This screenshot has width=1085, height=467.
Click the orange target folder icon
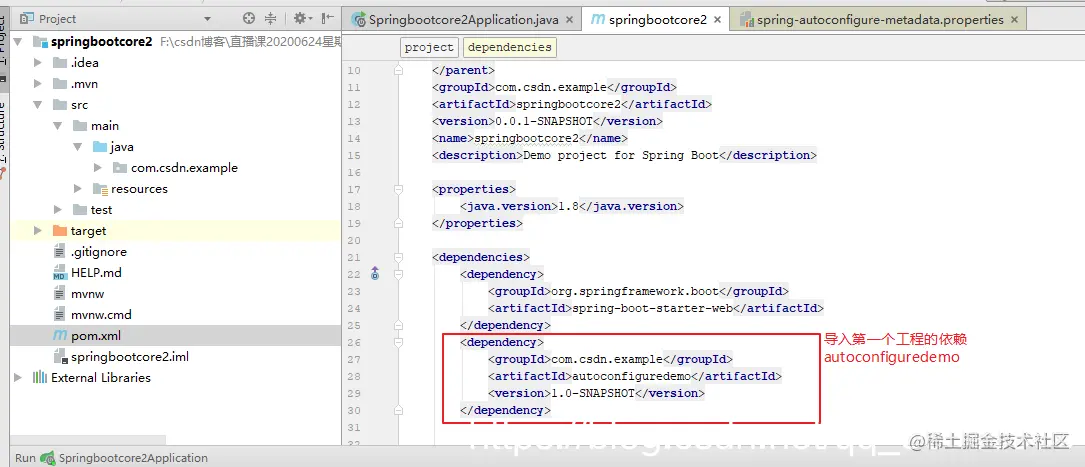60,230
